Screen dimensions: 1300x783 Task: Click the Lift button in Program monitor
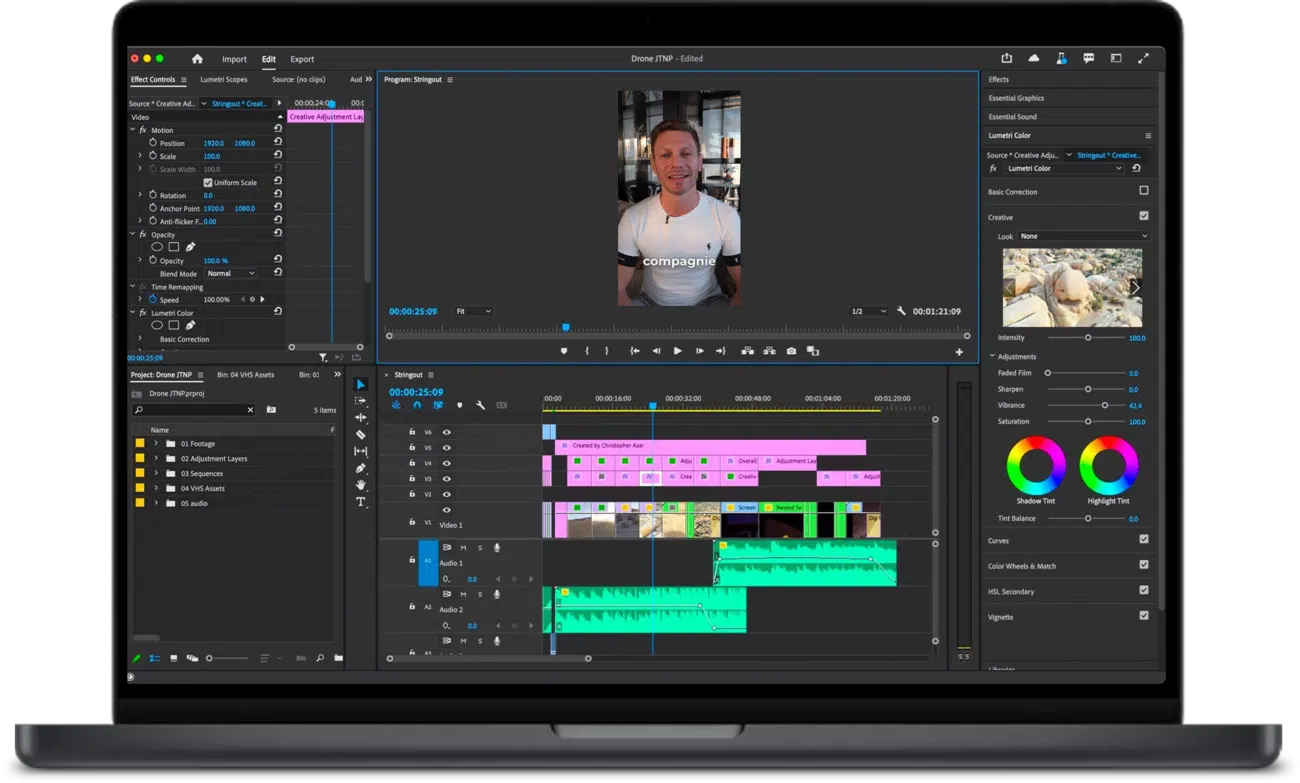click(x=747, y=351)
